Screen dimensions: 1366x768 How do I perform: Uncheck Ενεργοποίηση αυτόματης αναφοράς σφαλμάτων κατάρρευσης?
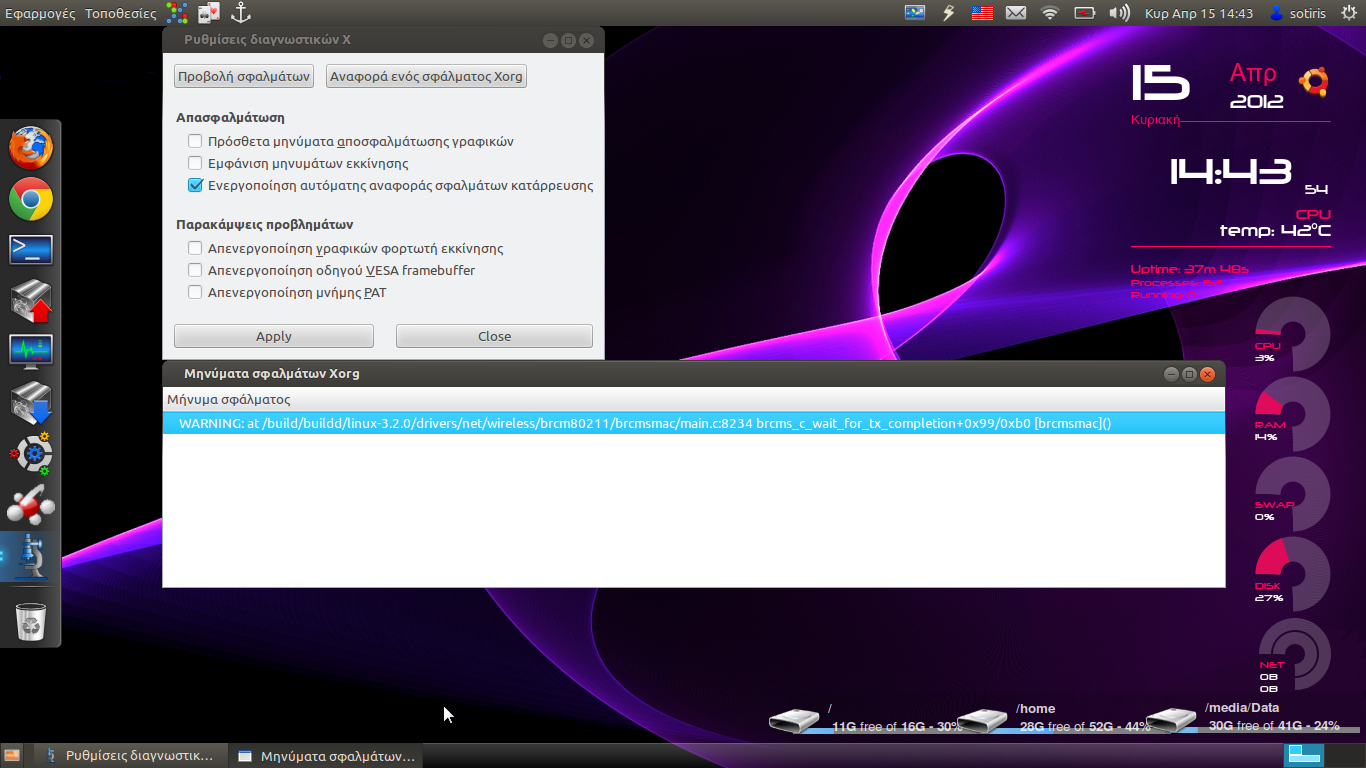(196, 185)
